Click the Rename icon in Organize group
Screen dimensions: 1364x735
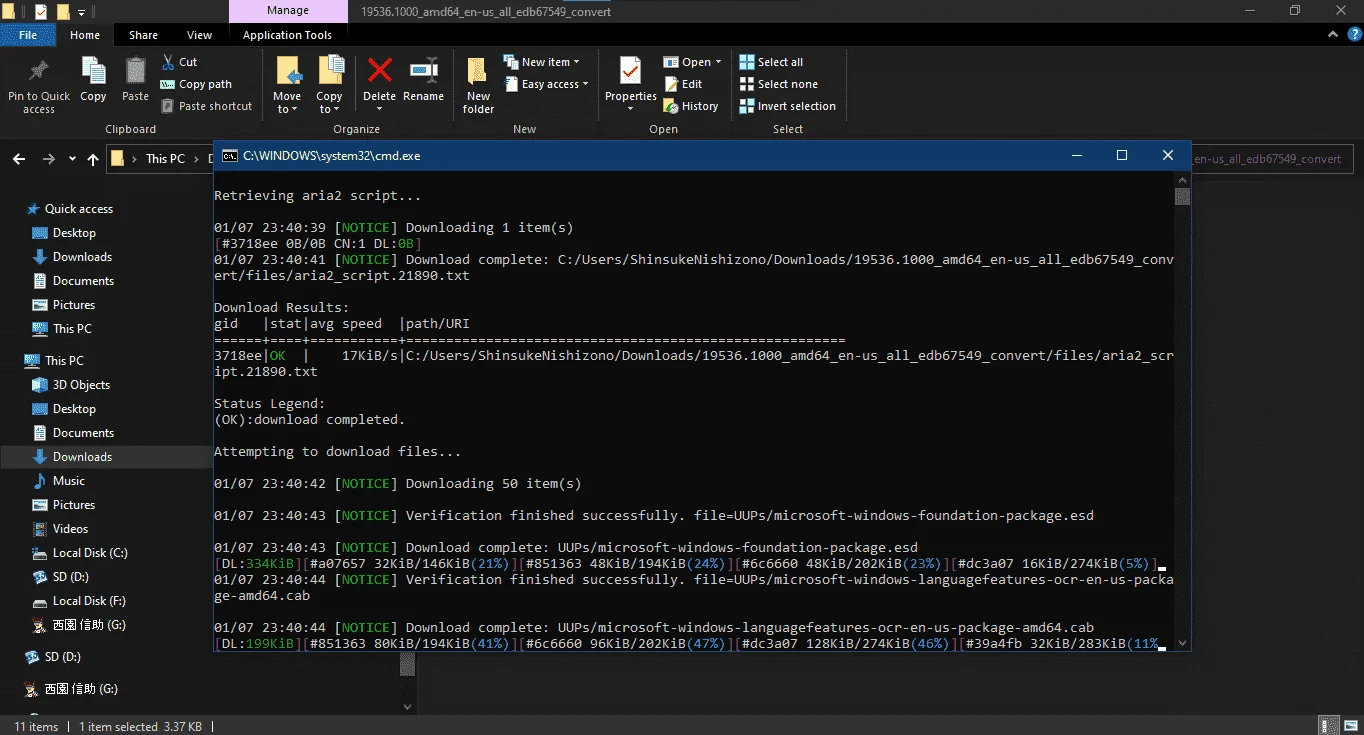(423, 70)
